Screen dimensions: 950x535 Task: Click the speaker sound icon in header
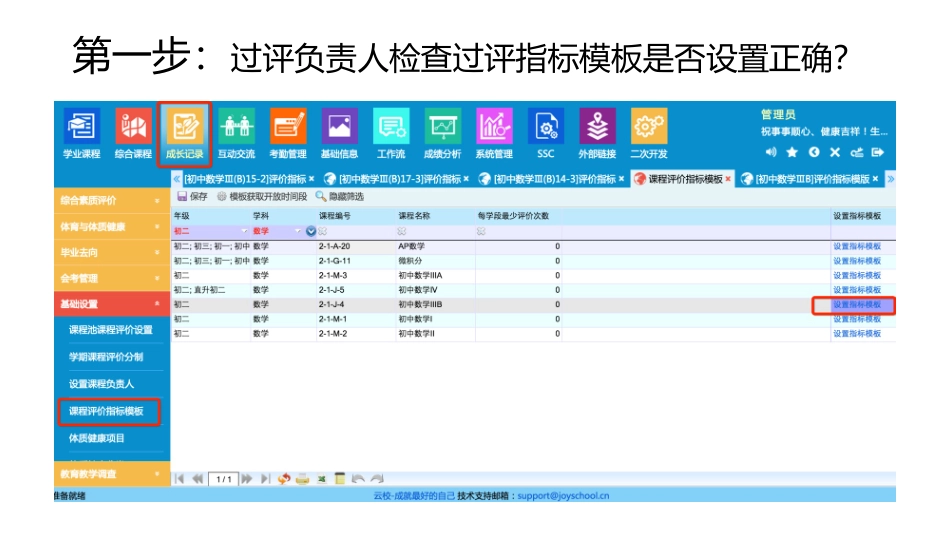tap(771, 152)
